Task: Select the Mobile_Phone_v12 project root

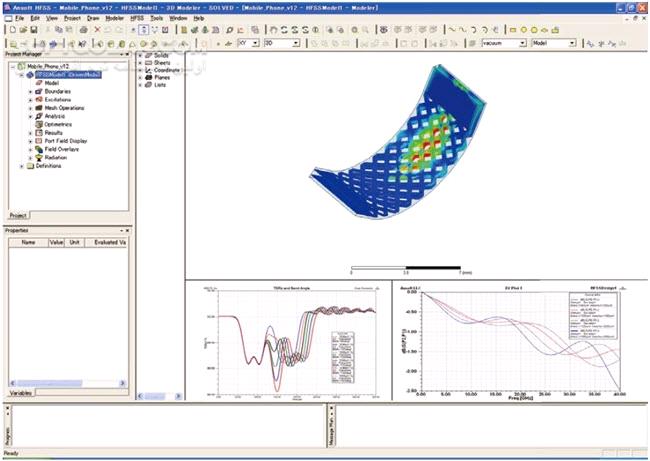Action: point(48,66)
